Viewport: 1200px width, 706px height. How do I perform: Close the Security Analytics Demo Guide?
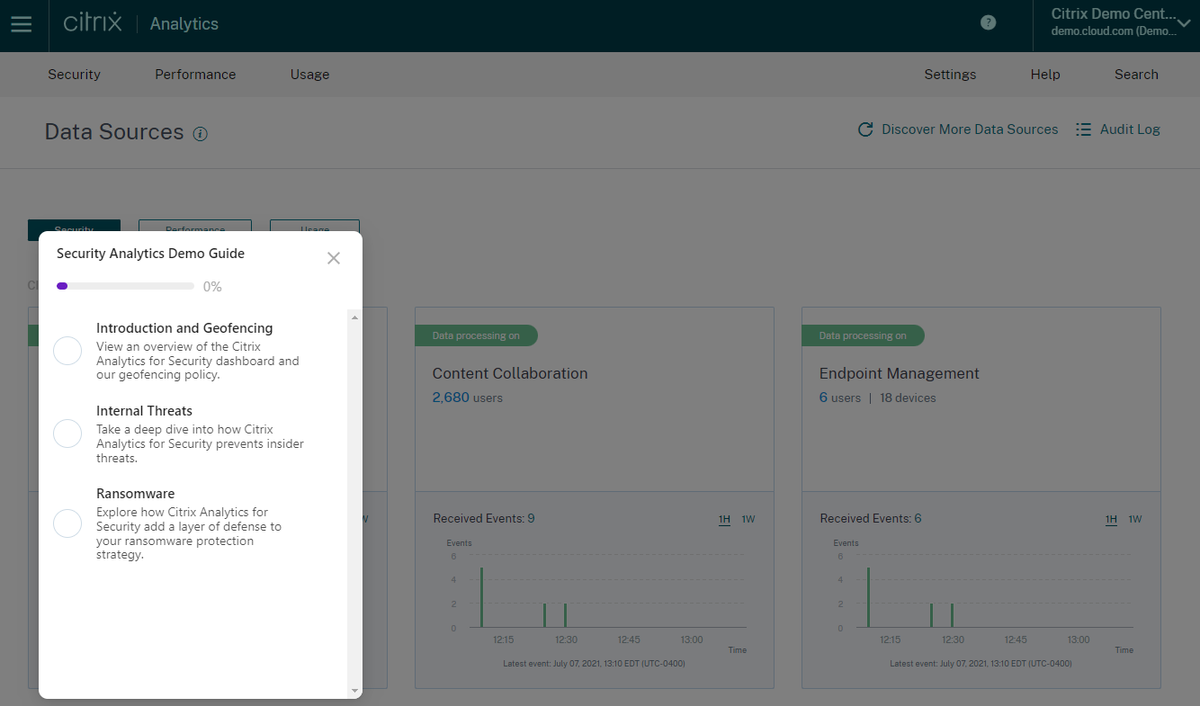click(334, 258)
